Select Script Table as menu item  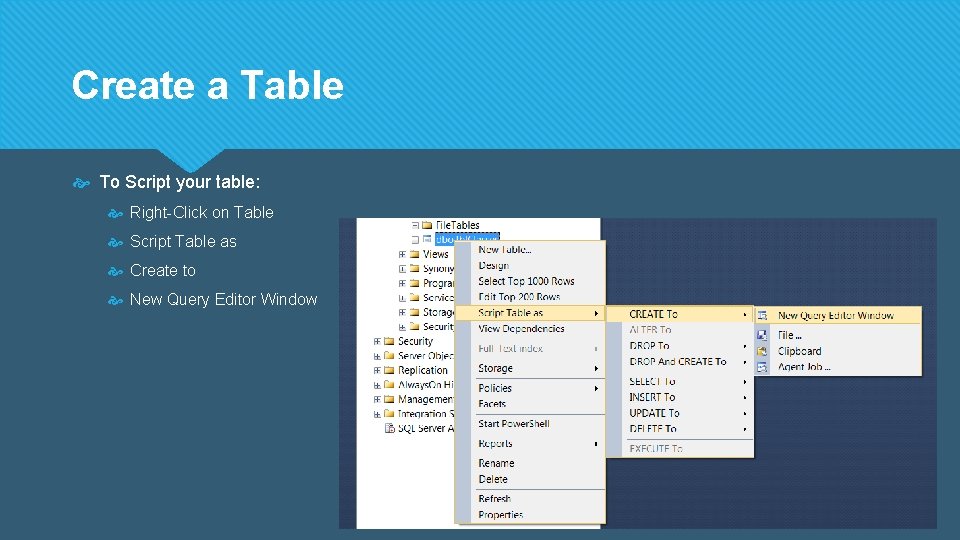530,313
